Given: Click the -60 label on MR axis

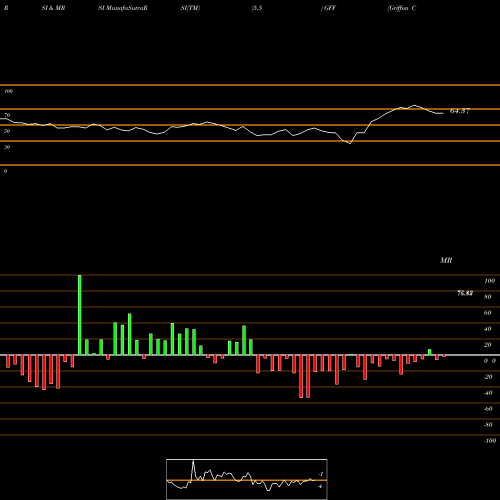Looking at the screenshot, I should tap(488, 409).
